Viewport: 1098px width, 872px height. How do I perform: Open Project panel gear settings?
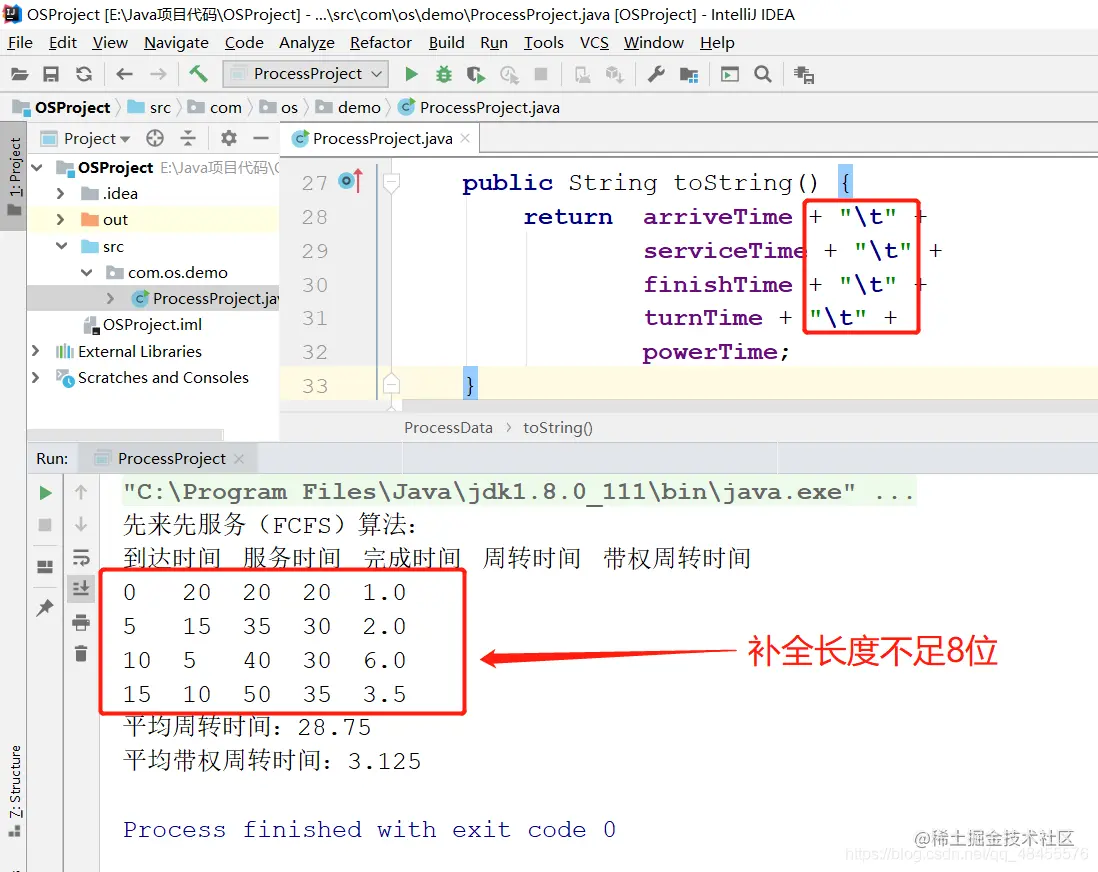(x=229, y=138)
